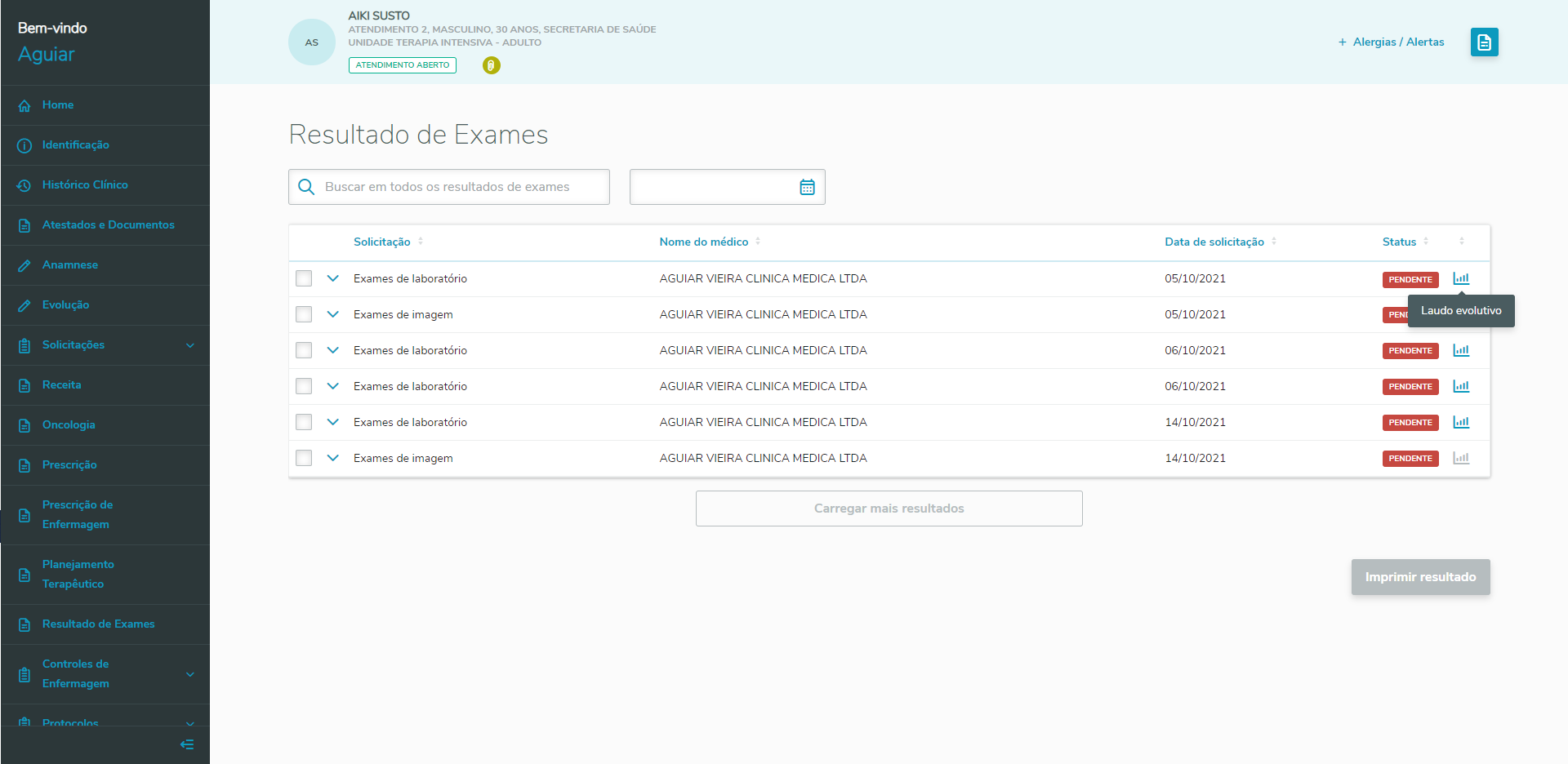Open Alergias / Alertas link
Viewport: 1568px width, 764px height.
[1391, 42]
